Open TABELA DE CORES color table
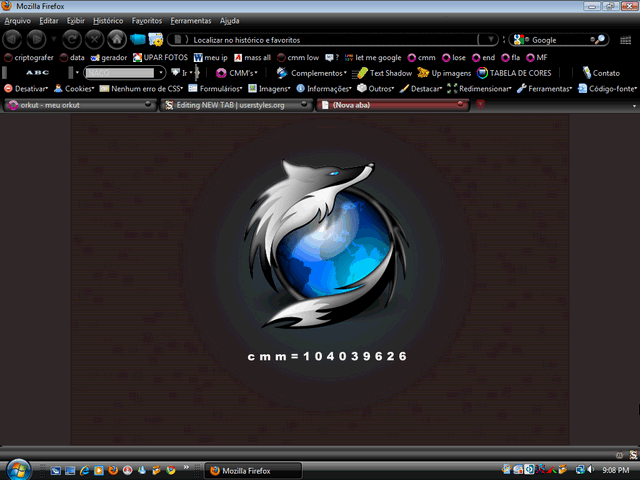This screenshot has width=640, height=480. coord(514,73)
